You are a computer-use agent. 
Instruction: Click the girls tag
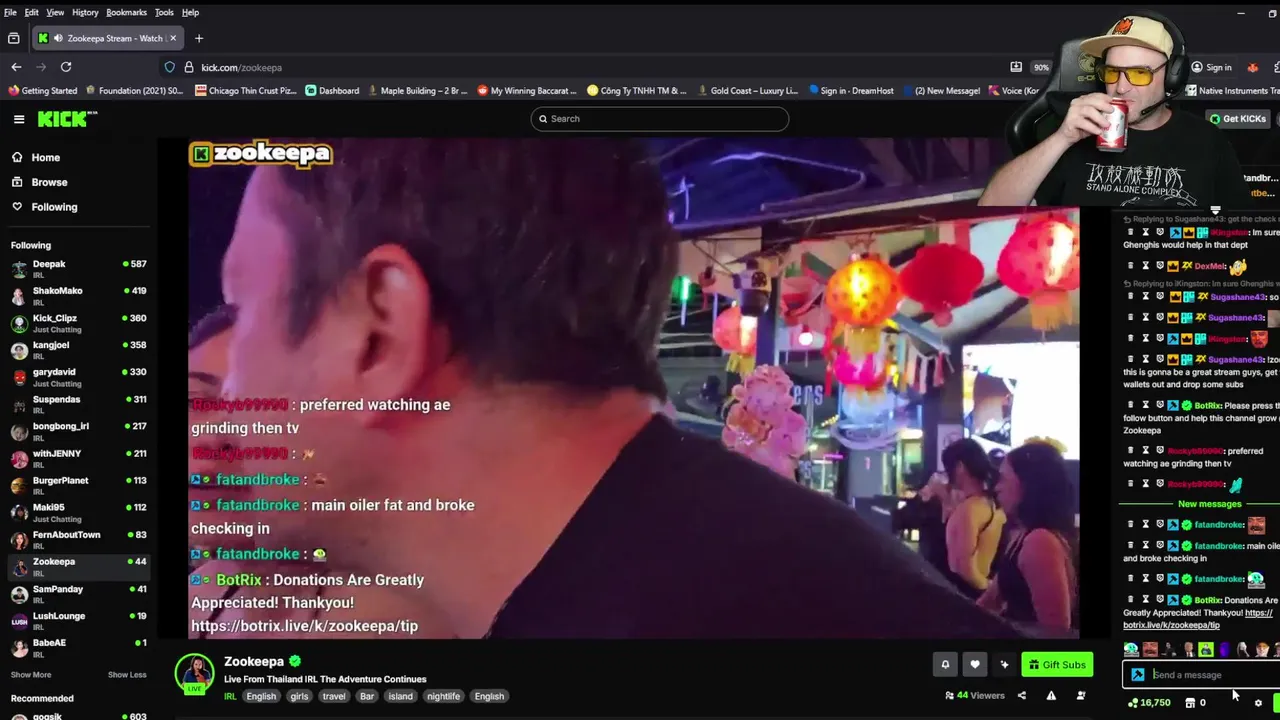299,696
